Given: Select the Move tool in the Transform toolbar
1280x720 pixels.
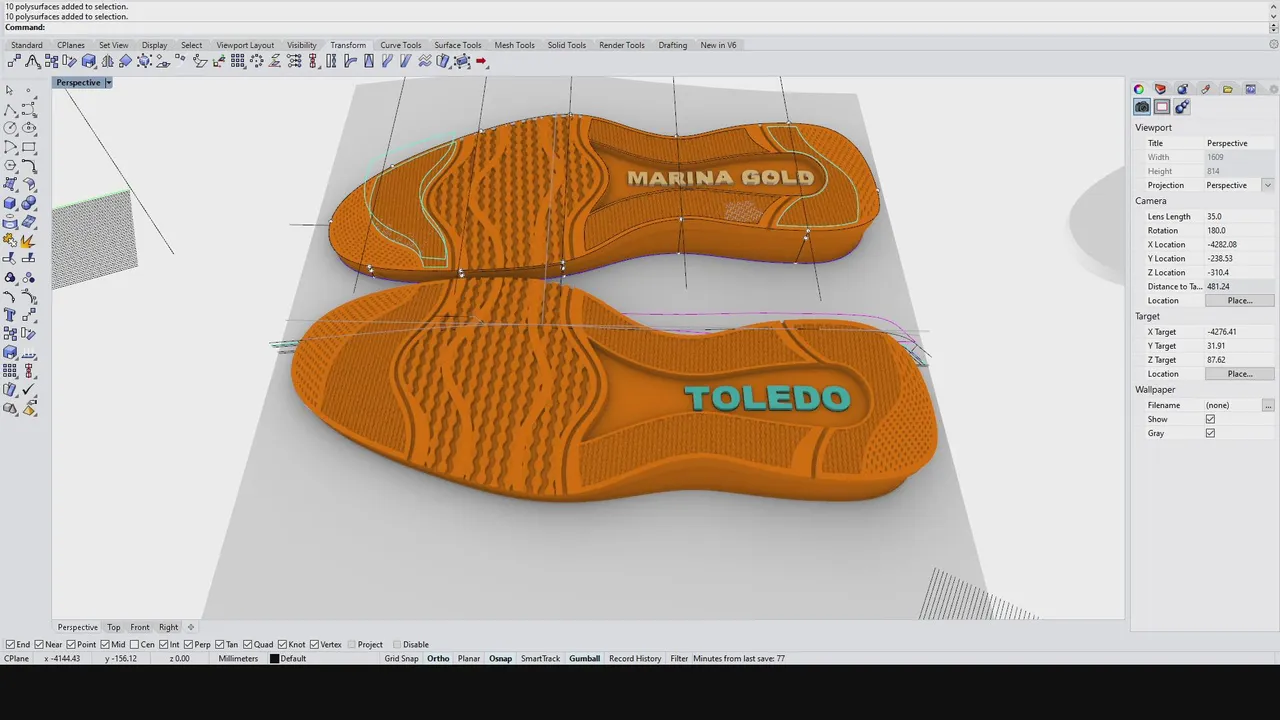Looking at the screenshot, I should coord(14,62).
